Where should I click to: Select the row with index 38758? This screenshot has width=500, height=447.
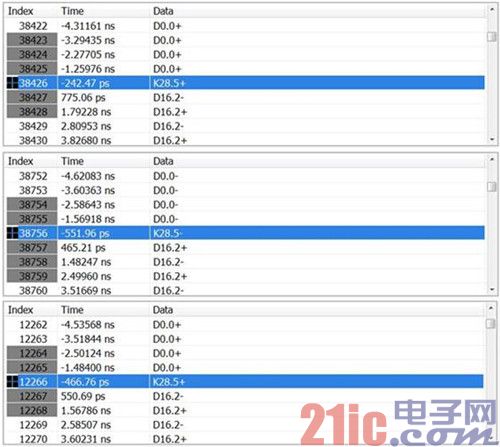click(245, 262)
